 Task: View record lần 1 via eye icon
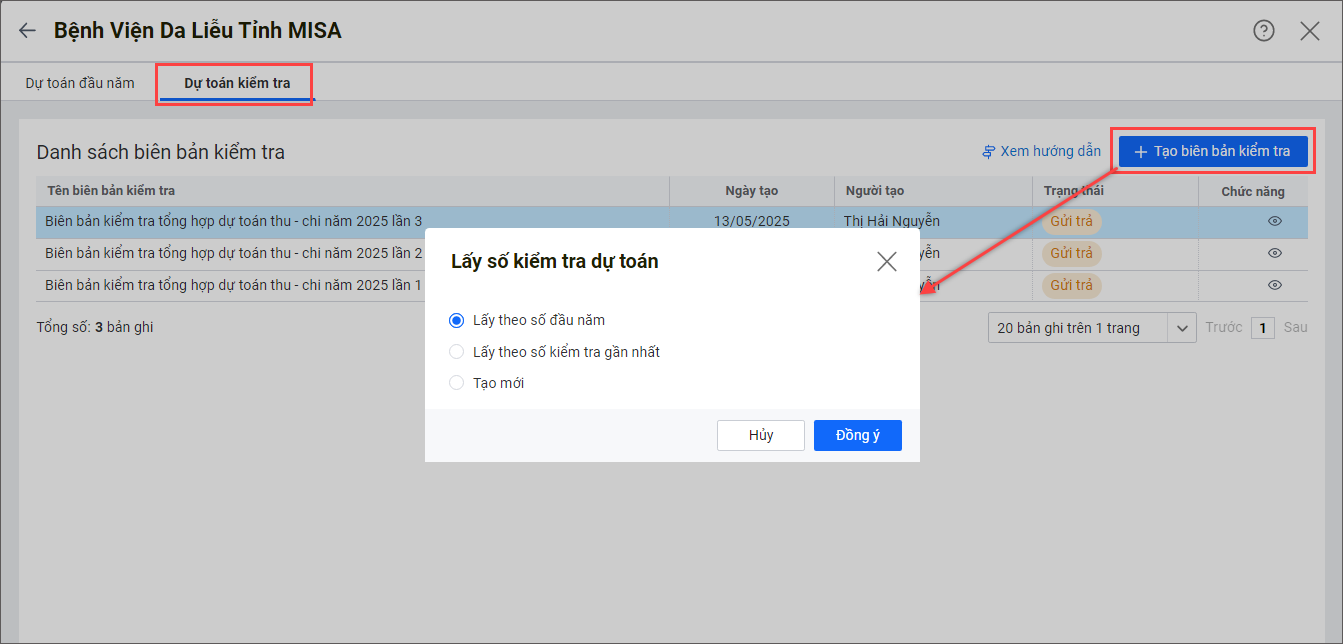coord(1274,285)
